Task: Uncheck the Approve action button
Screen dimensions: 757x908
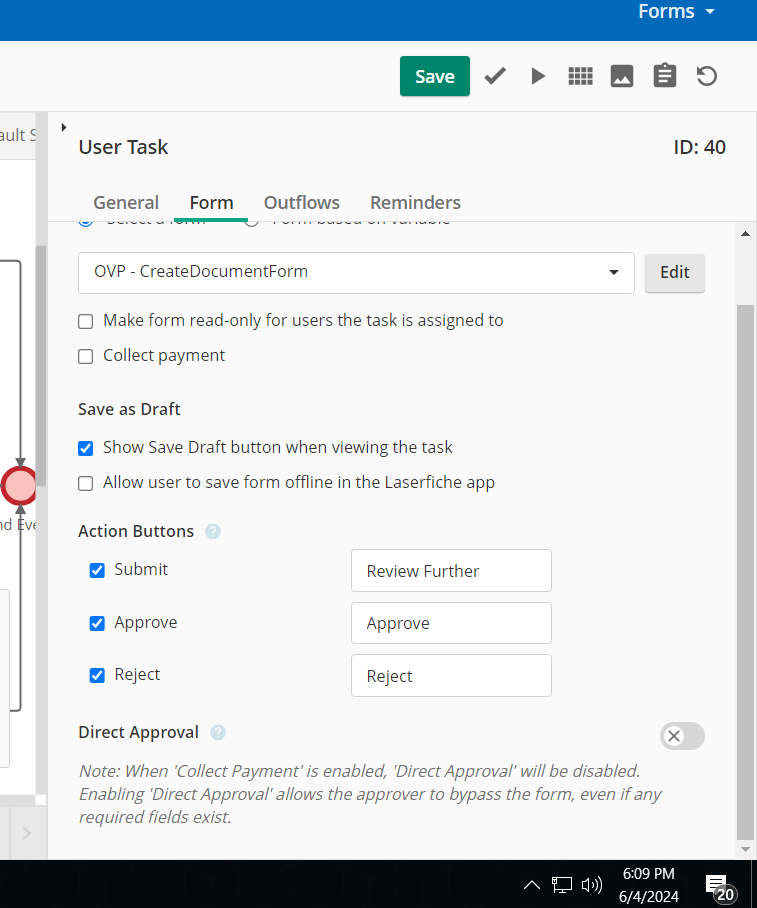Action: point(97,623)
